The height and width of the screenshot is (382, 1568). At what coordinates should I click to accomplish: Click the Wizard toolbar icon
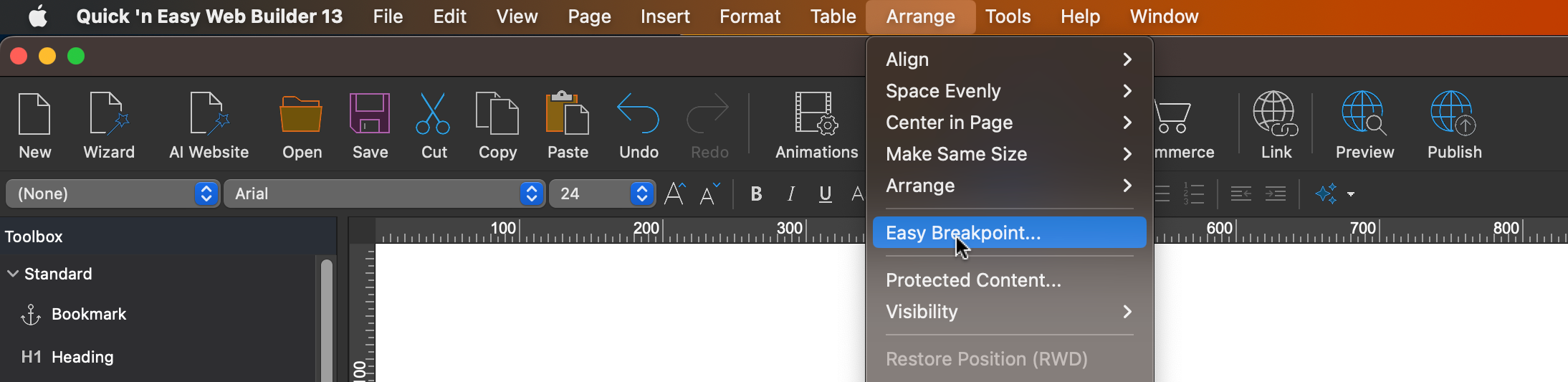coord(109,115)
